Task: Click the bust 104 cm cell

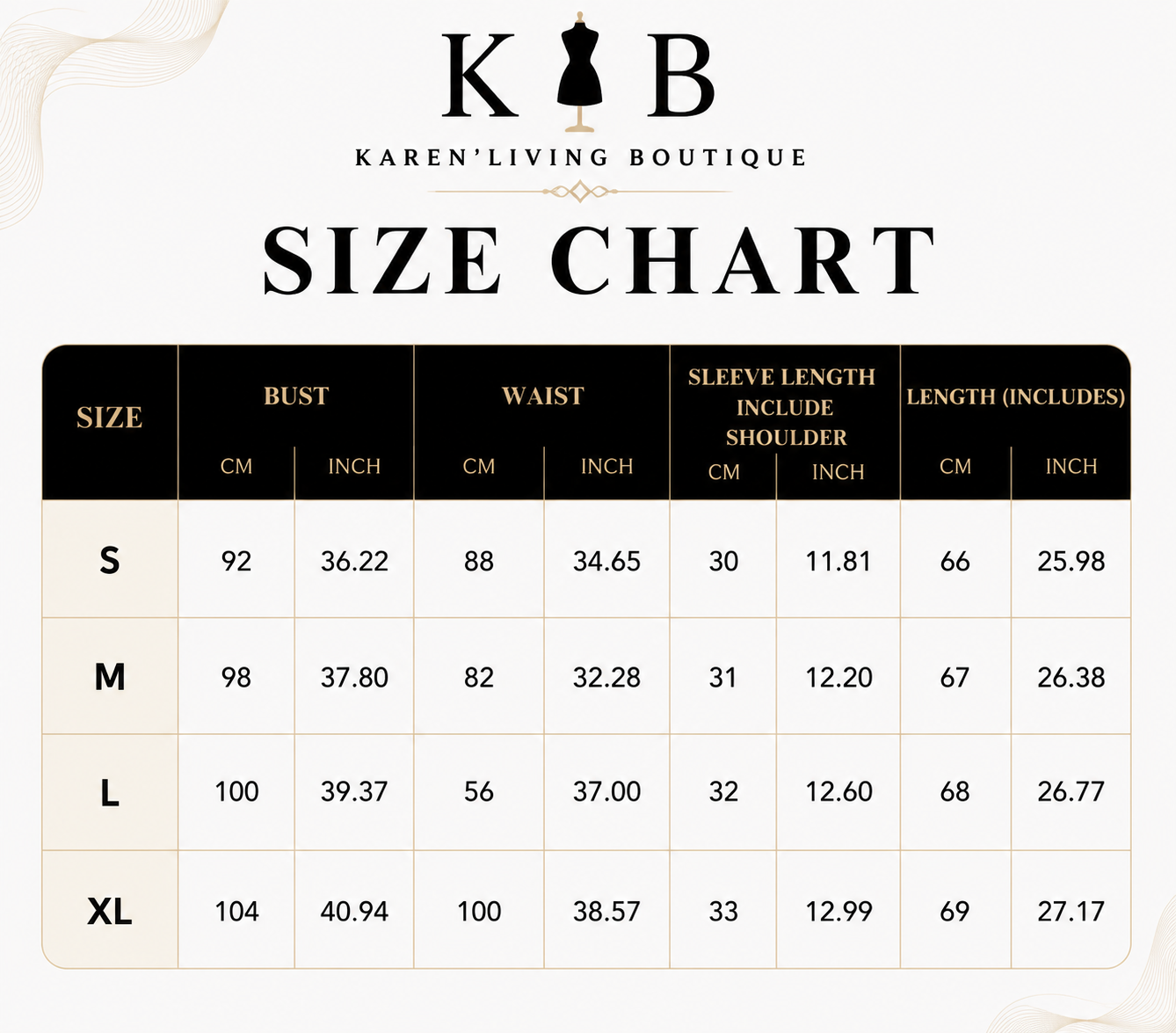Action: [236, 912]
